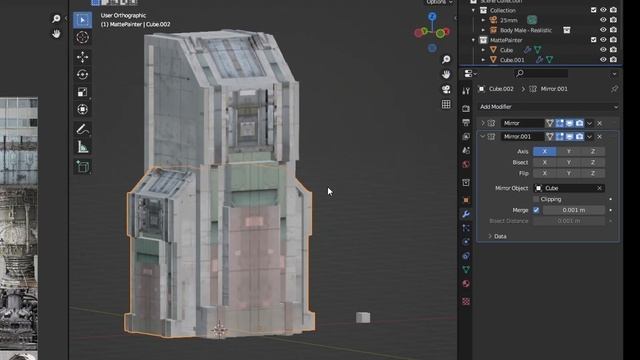
Task: Choose the Annotate pencil tool
Action: tap(82, 129)
